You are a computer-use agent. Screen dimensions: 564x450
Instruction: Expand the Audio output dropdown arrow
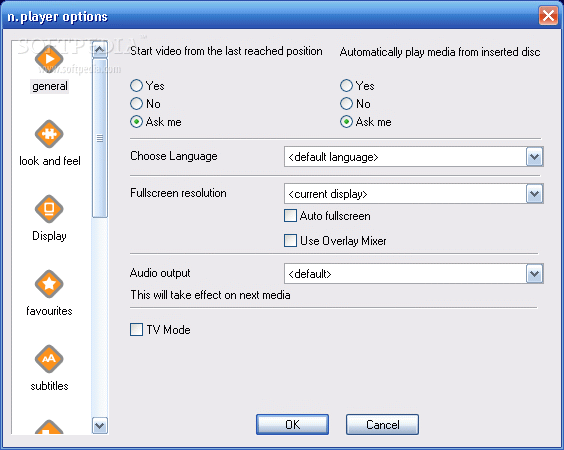pos(535,274)
